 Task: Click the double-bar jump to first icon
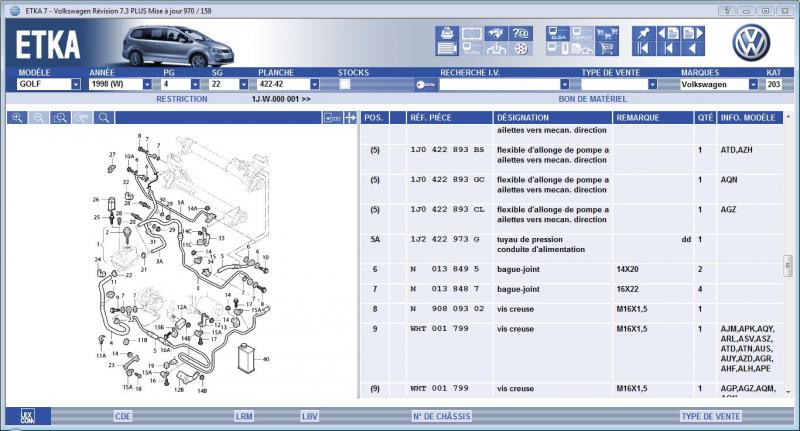point(643,48)
